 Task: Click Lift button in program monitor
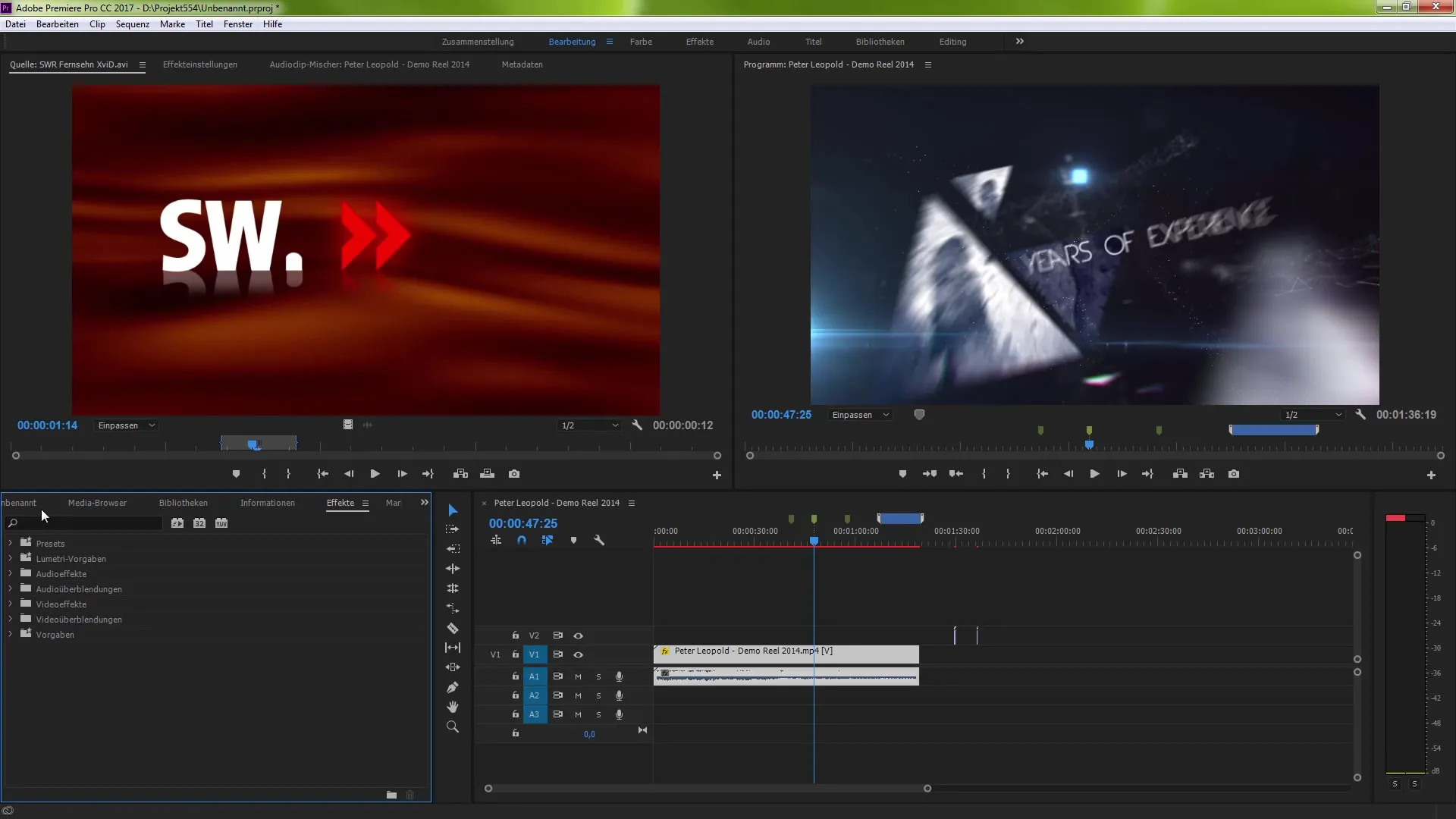point(1180,474)
